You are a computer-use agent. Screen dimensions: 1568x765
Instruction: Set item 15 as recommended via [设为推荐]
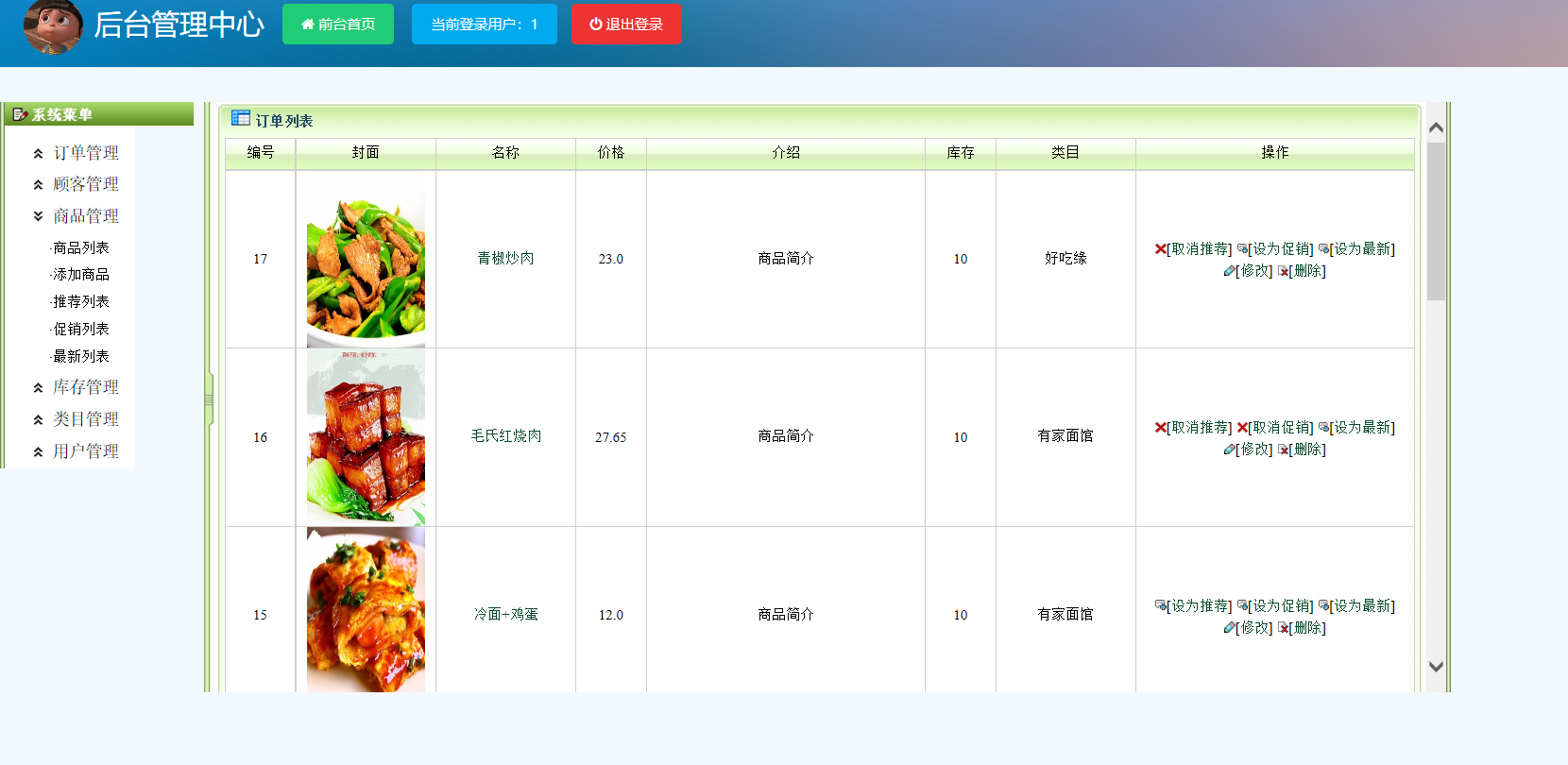tap(1200, 606)
